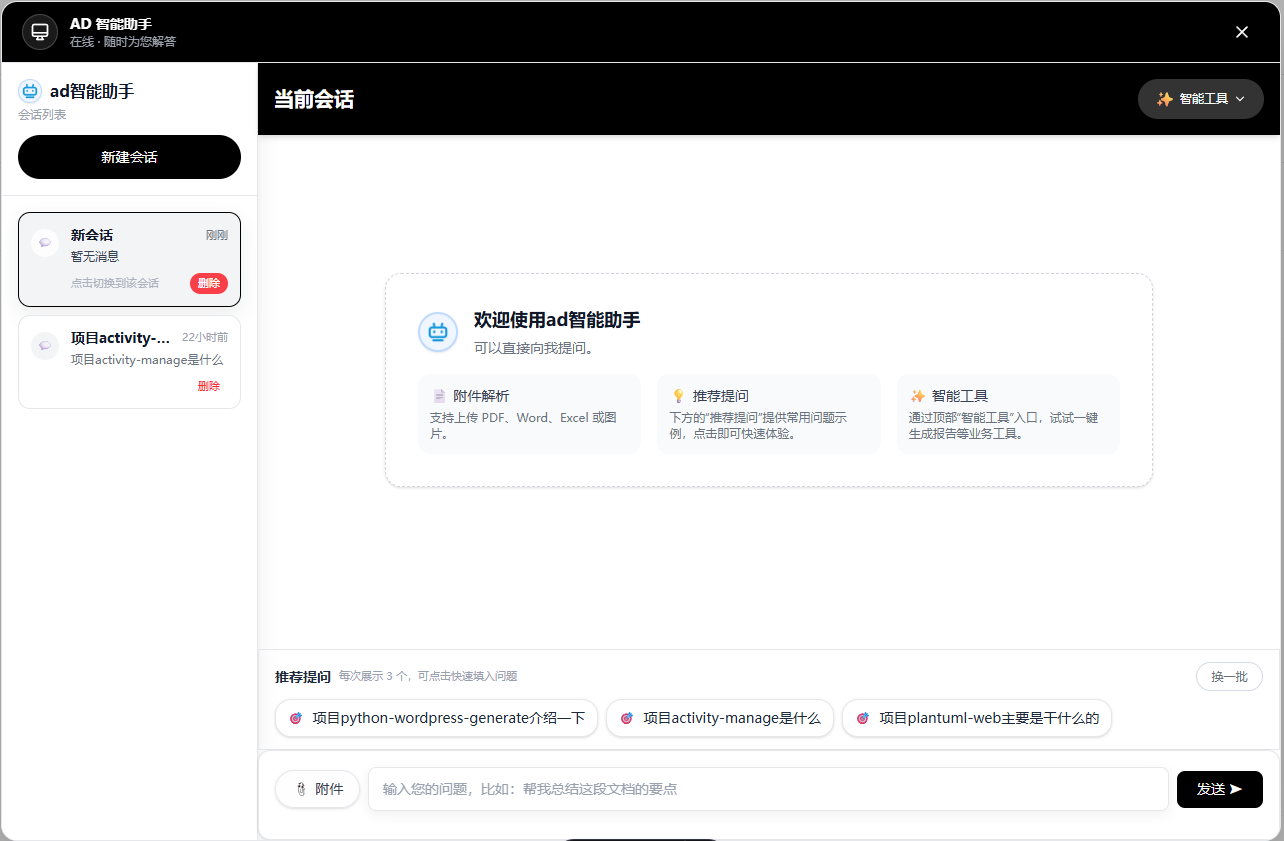Click the chat bubble icon of 新会话
1284x841 pixels.
click(x=45, y=243)
